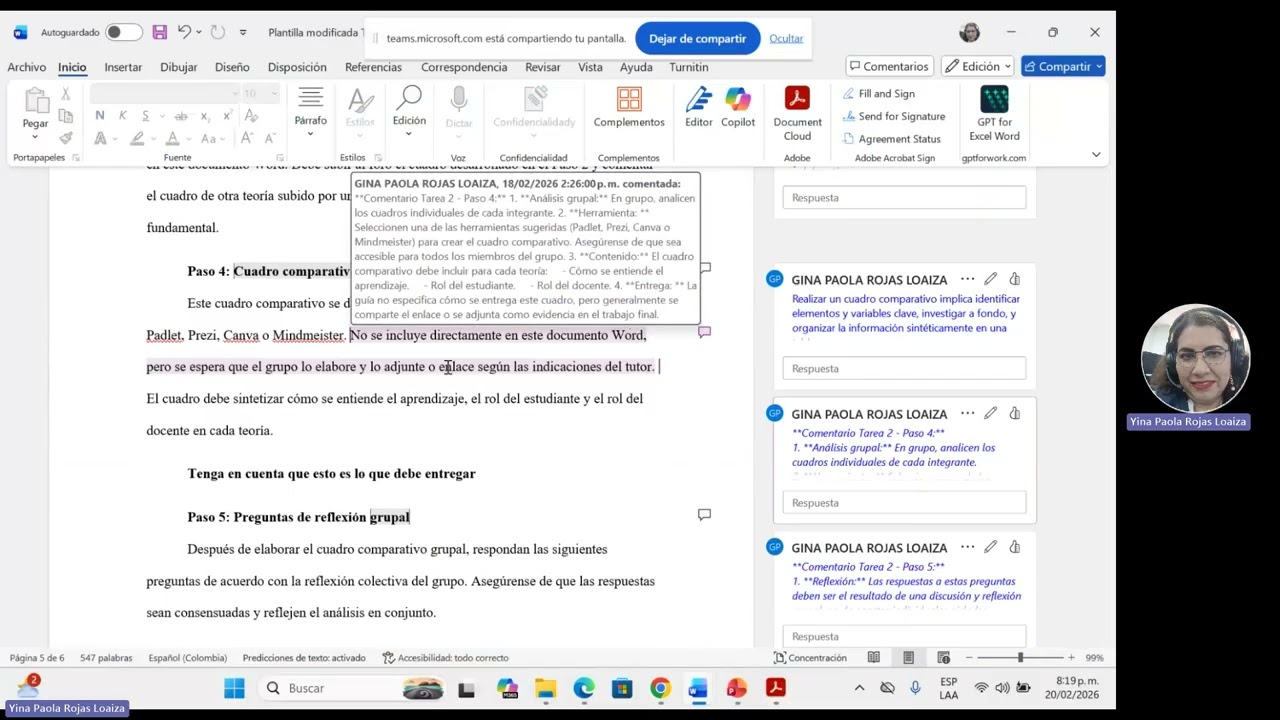Expand the Compartir button dropdown

tap(1099, 67)
